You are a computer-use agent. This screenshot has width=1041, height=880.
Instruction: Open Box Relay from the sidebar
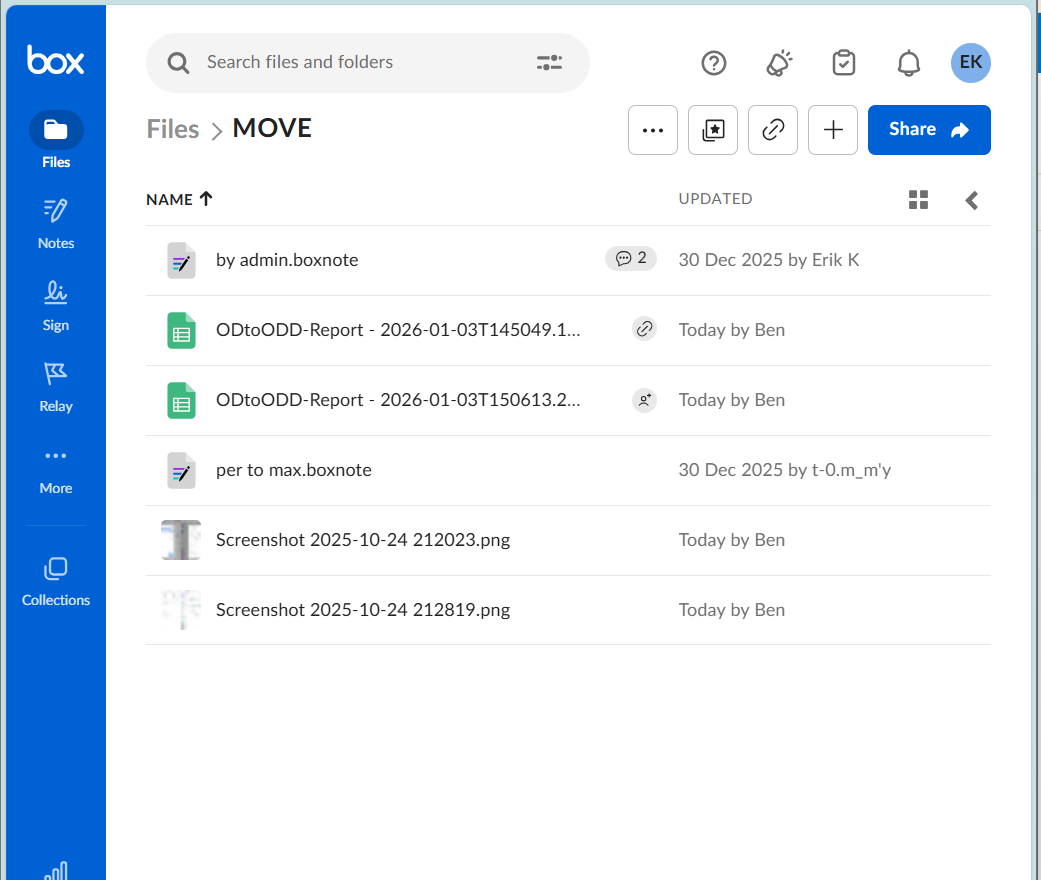(x=55, y=385)
